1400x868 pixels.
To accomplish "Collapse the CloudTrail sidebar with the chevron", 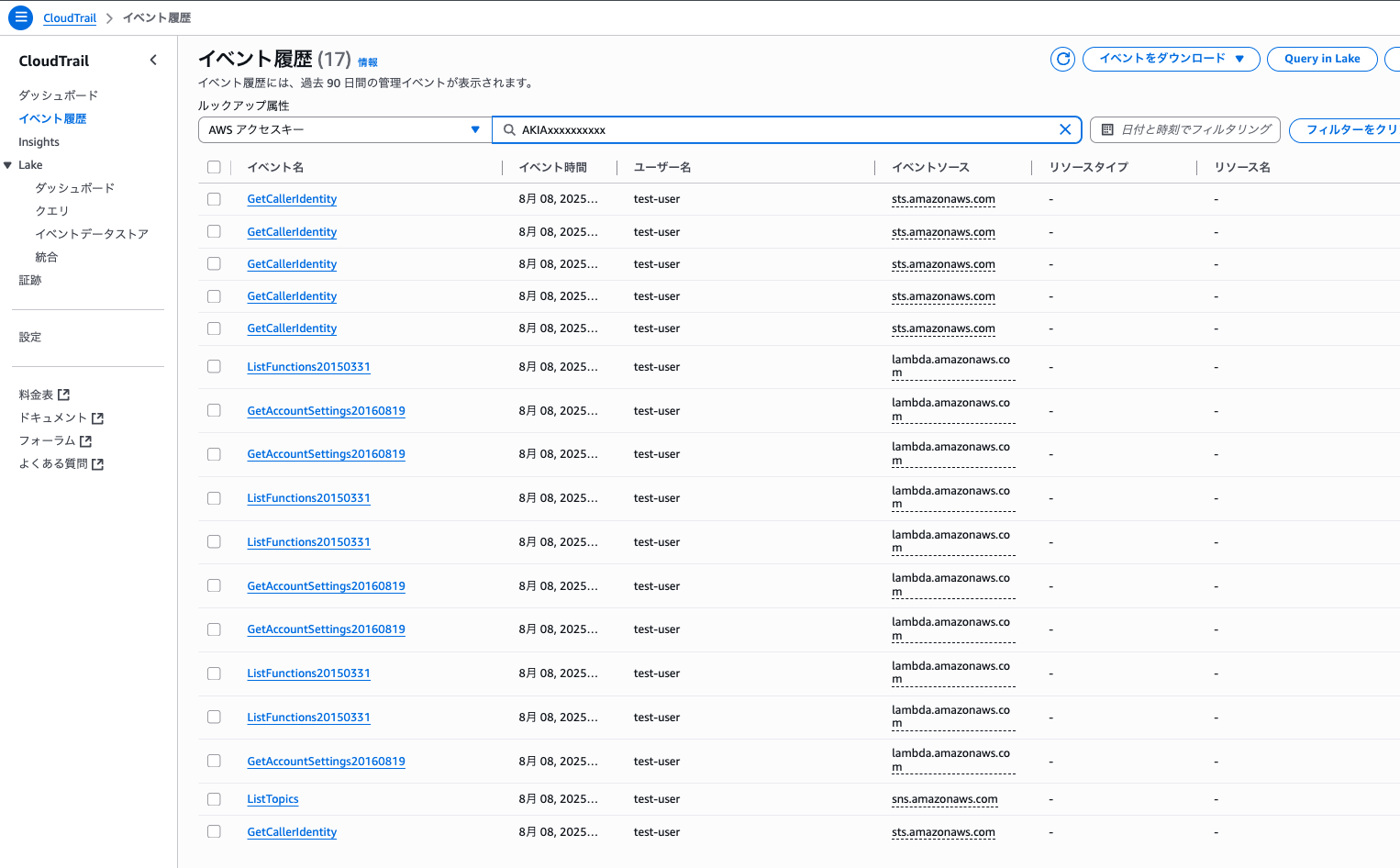I will pyautogui.click(x=153, y=60).
